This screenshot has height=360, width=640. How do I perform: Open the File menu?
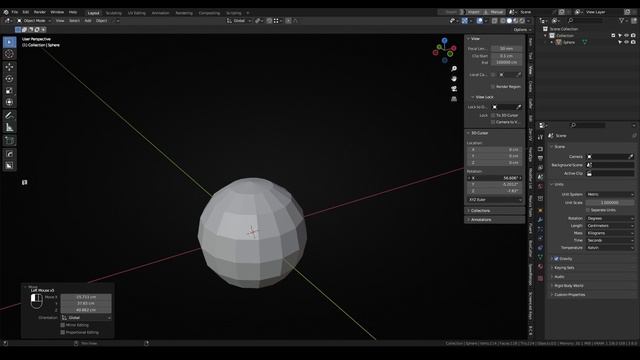coord(15,12)
